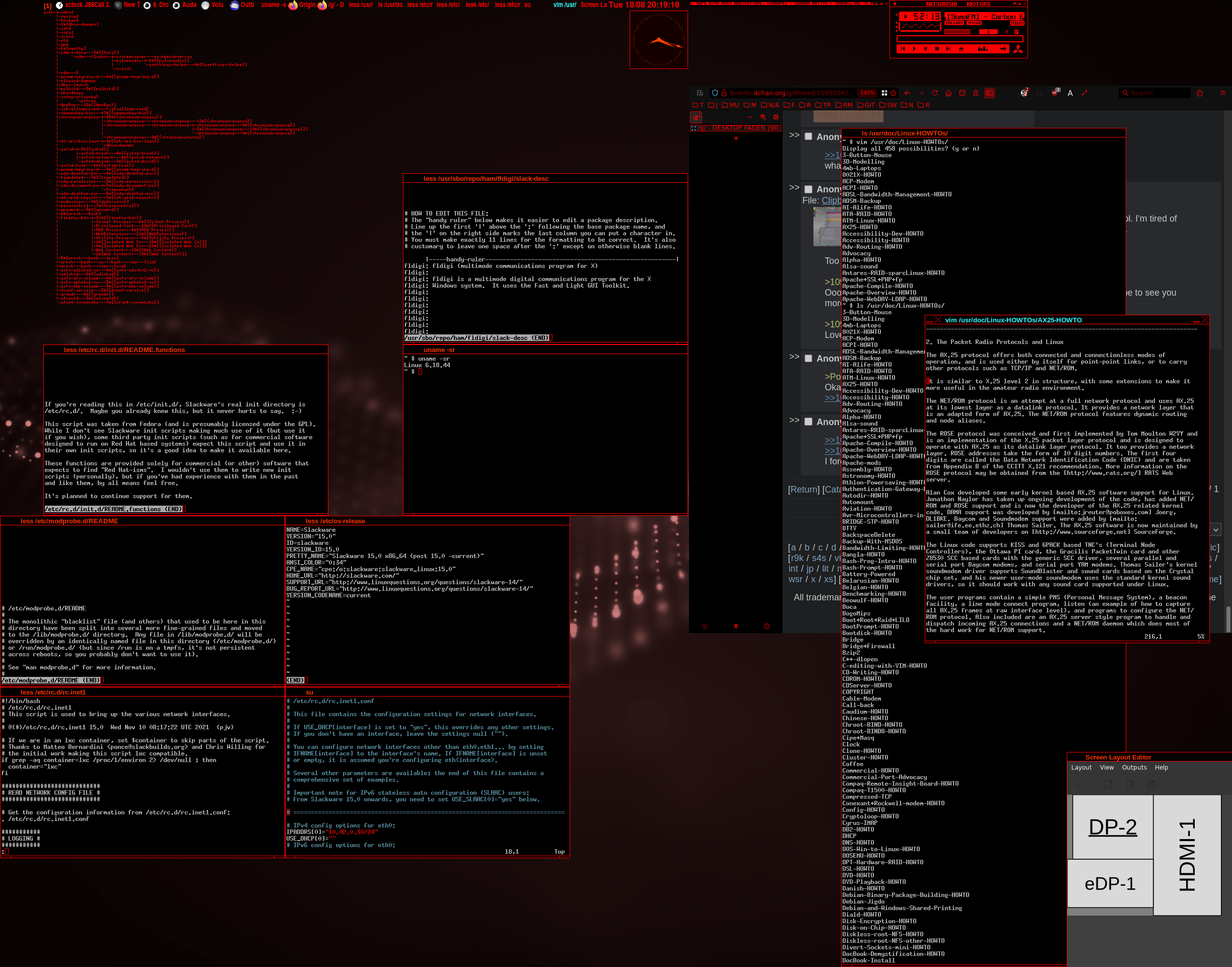The width and height of the screenshot is (1232, 967).
Task: Go back in the browser toolbar
Action: pyautogui.click(x=908, y=93)
